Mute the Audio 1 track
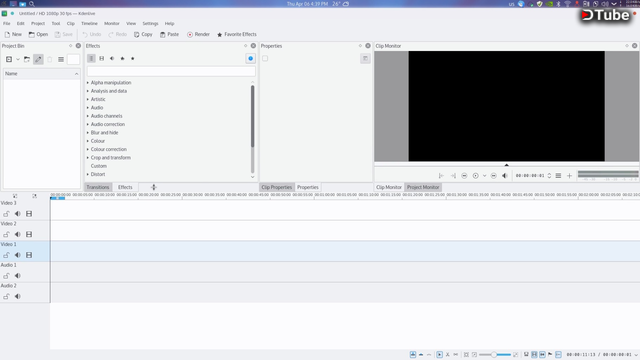The image size is (640, 360). pos(18,276)
